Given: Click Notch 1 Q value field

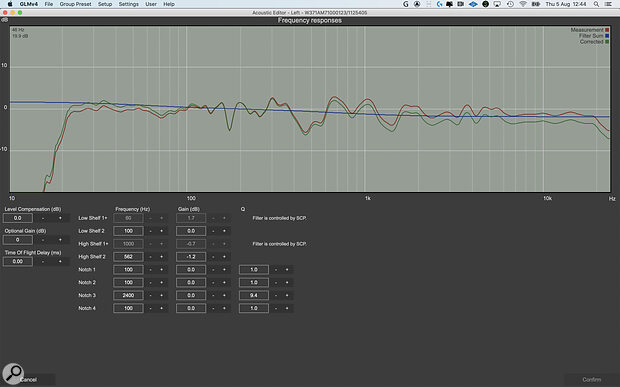Looking at the screenshot, I should point(254,270).
